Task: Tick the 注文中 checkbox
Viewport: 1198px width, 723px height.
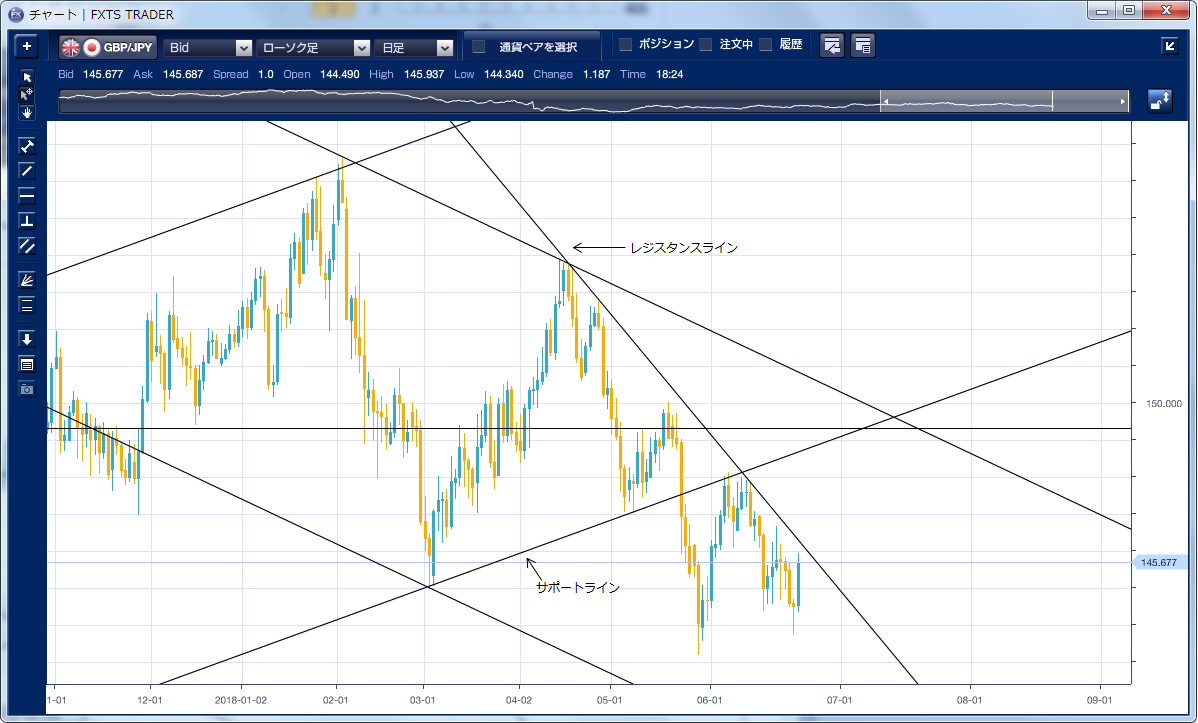Action: click(x=706, y=44)
